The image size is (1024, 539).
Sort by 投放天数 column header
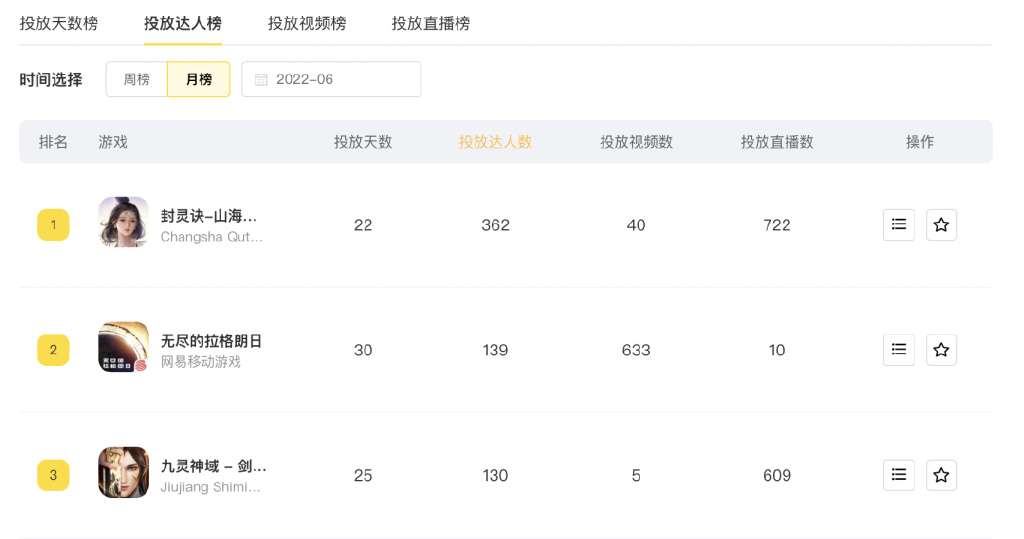click(363, 142)
